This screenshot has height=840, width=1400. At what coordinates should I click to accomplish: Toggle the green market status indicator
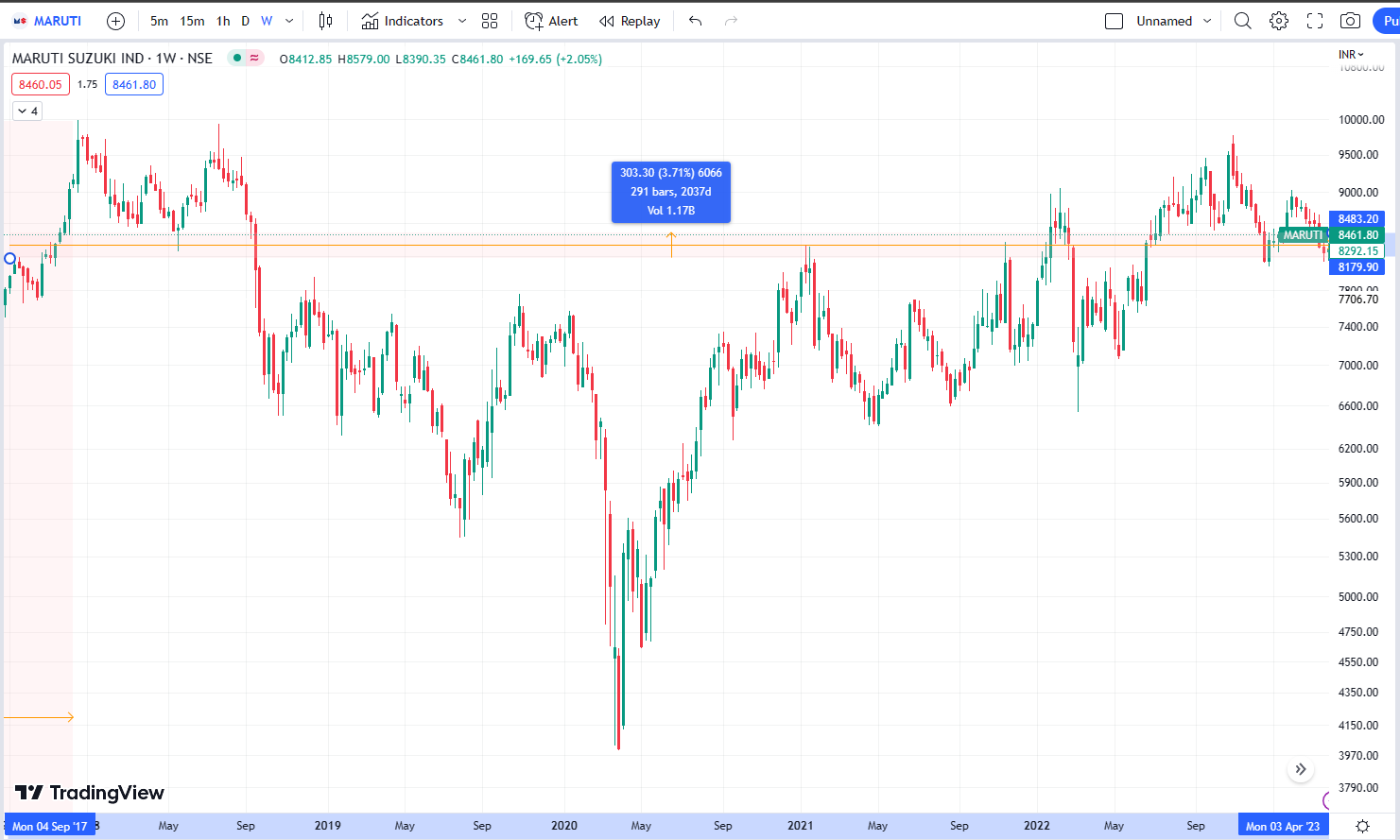236,58
